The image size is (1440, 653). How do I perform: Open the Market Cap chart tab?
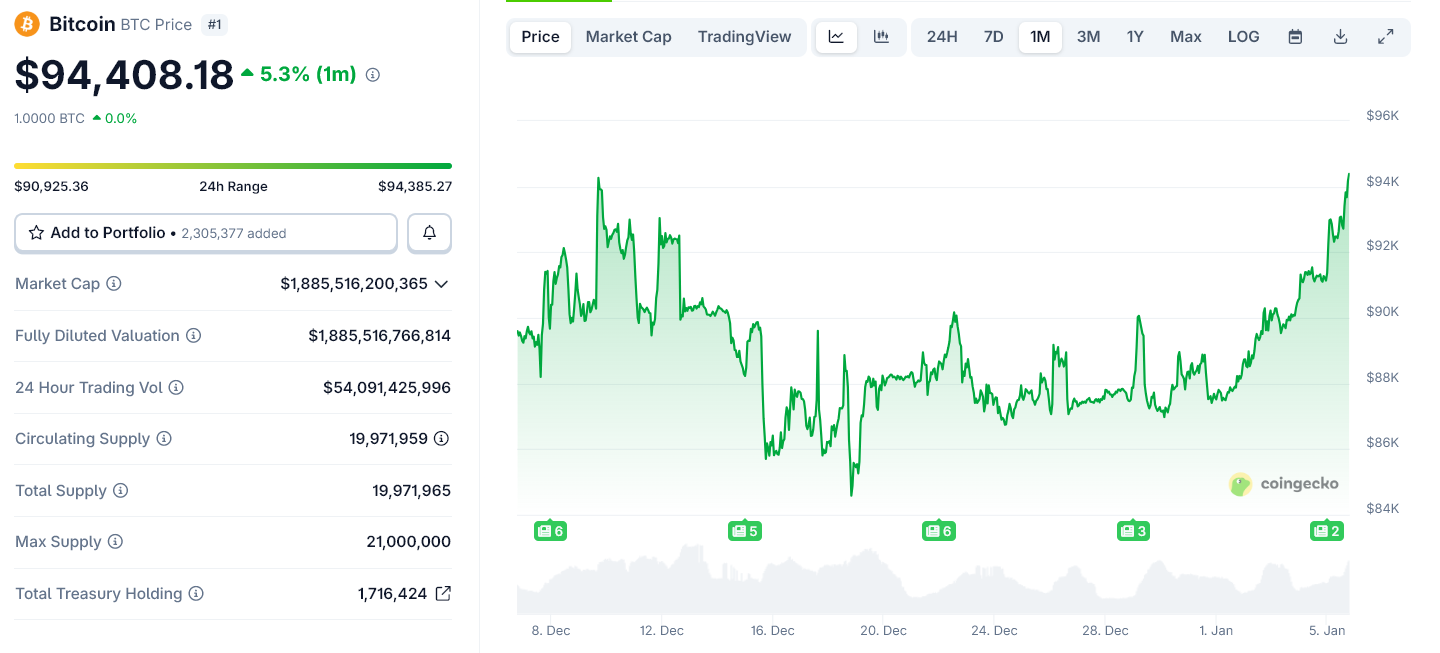pos(628,36)
